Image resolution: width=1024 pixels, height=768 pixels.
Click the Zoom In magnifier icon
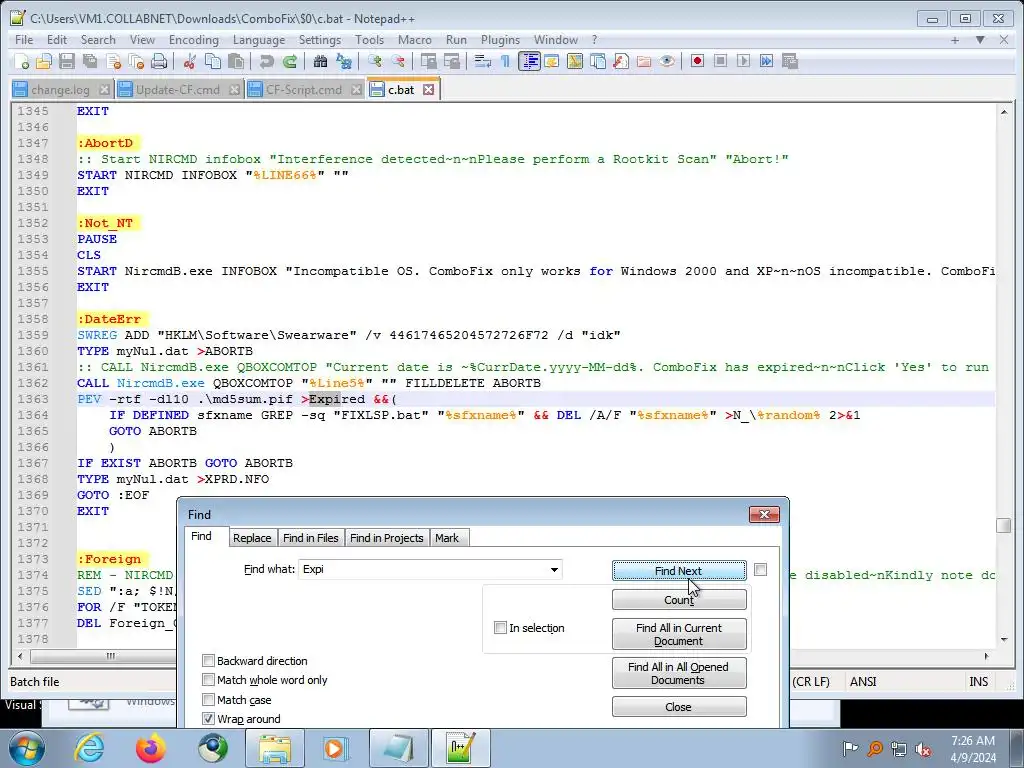(374, 61)
